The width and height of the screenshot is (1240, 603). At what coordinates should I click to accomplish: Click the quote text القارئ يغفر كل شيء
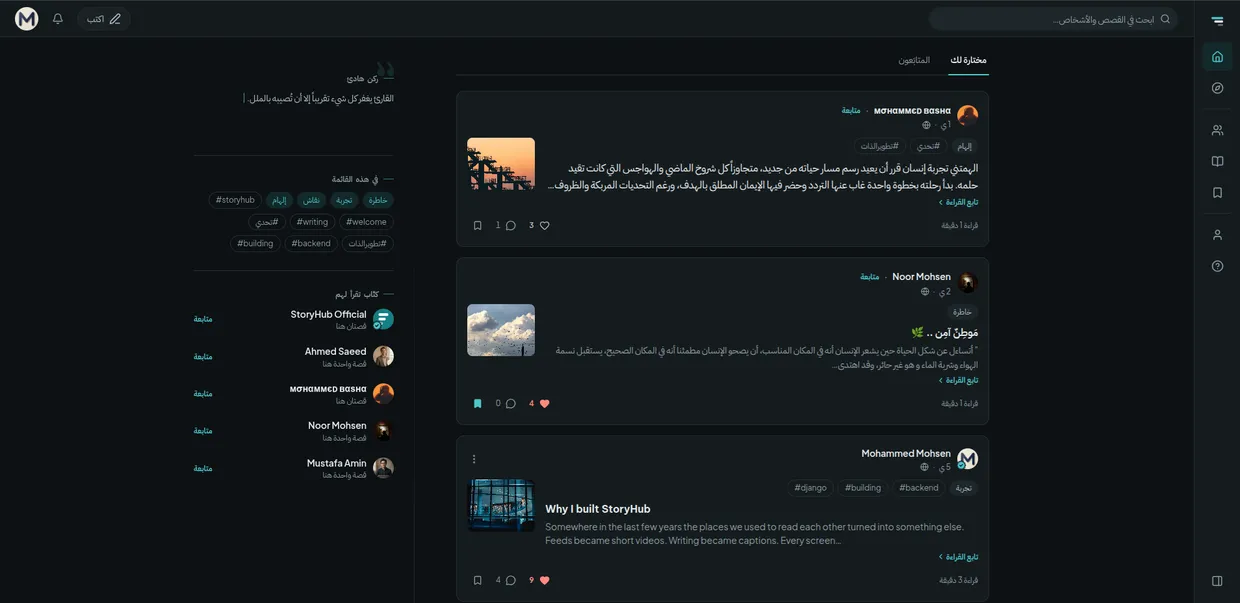320,98
